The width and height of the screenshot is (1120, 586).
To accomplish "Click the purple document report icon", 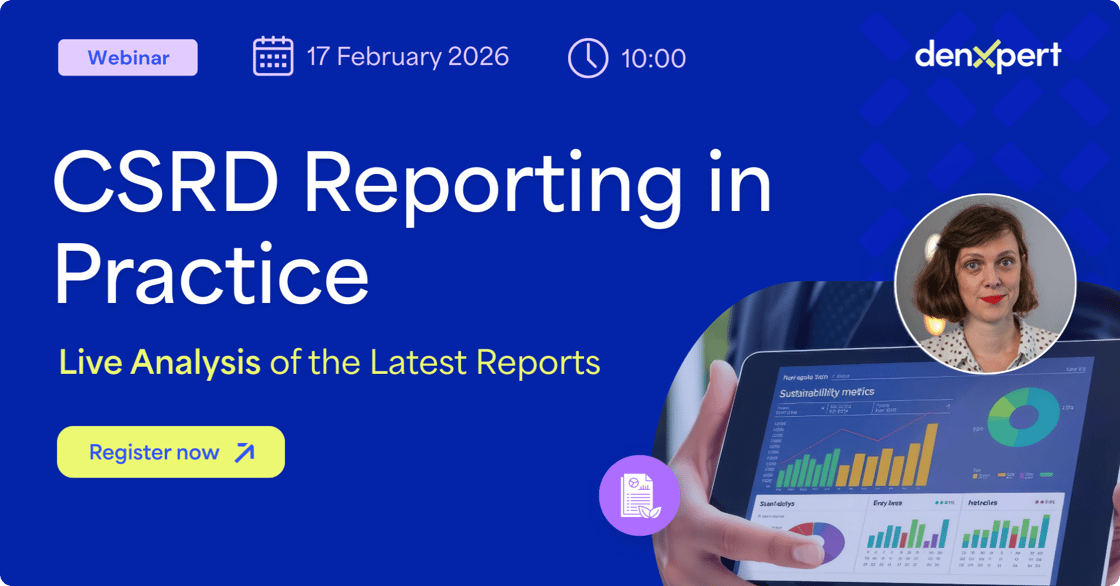I will click(x=639, y=494).
